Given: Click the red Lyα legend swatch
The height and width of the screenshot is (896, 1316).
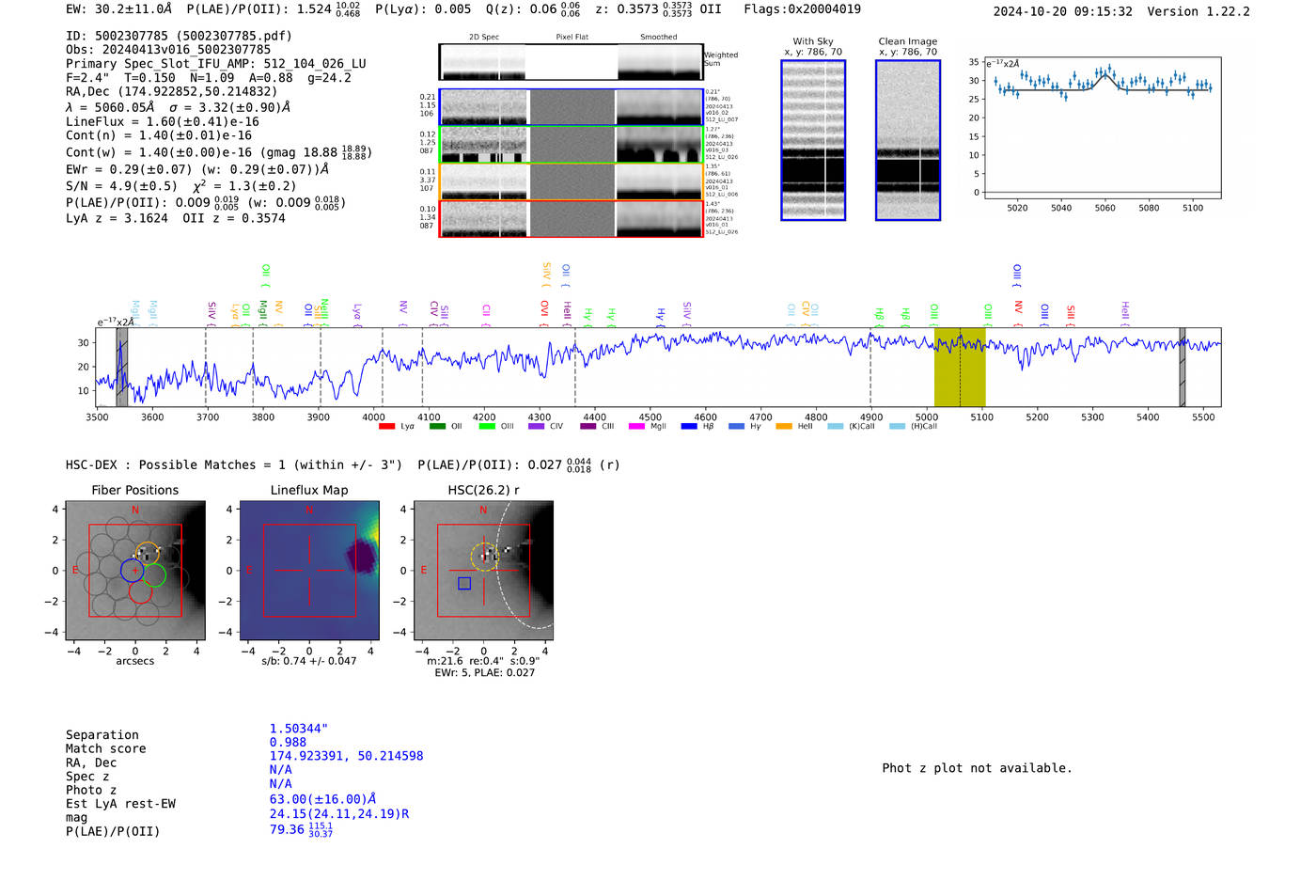Looking at the screenshot, I should pyautogui.click(x=386, y=427).
